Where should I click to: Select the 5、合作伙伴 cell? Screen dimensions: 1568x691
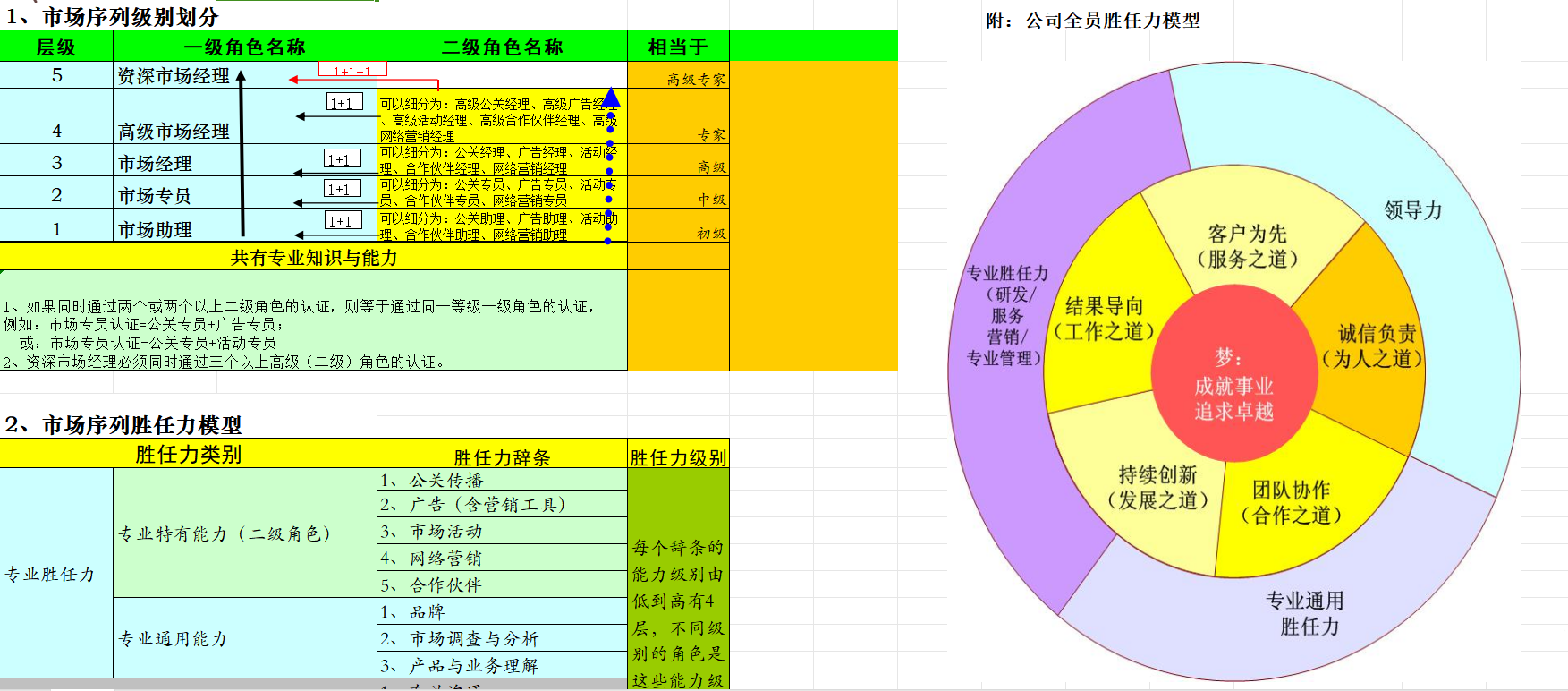tap(502, 584)
